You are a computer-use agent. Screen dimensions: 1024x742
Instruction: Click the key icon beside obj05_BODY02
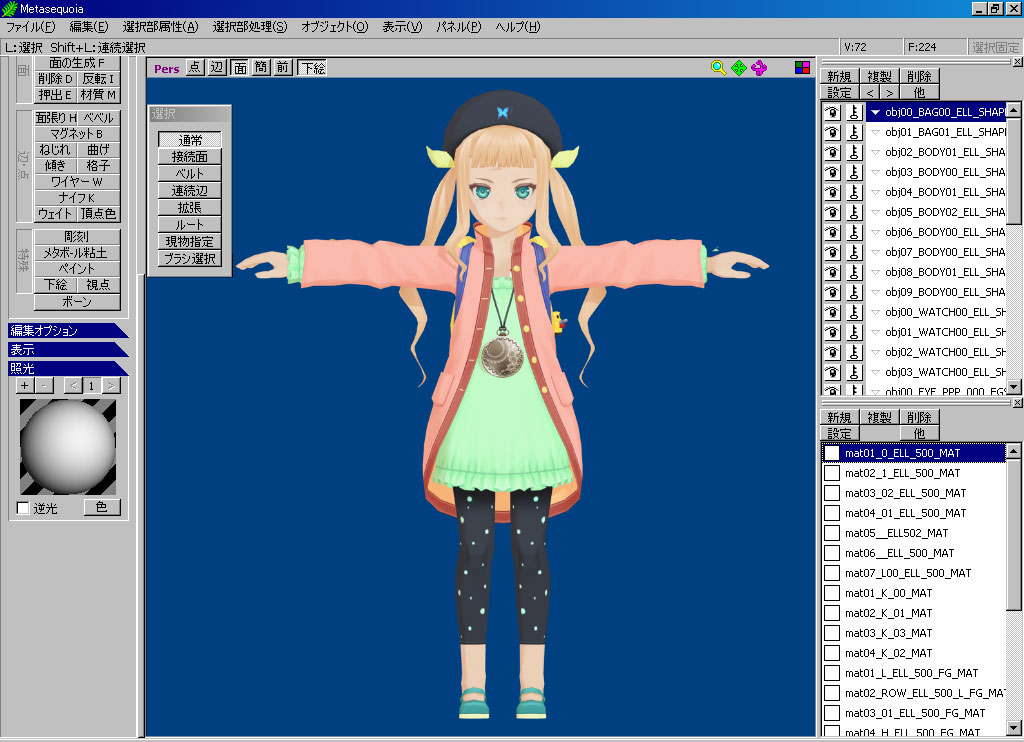(x=854, y=212)
